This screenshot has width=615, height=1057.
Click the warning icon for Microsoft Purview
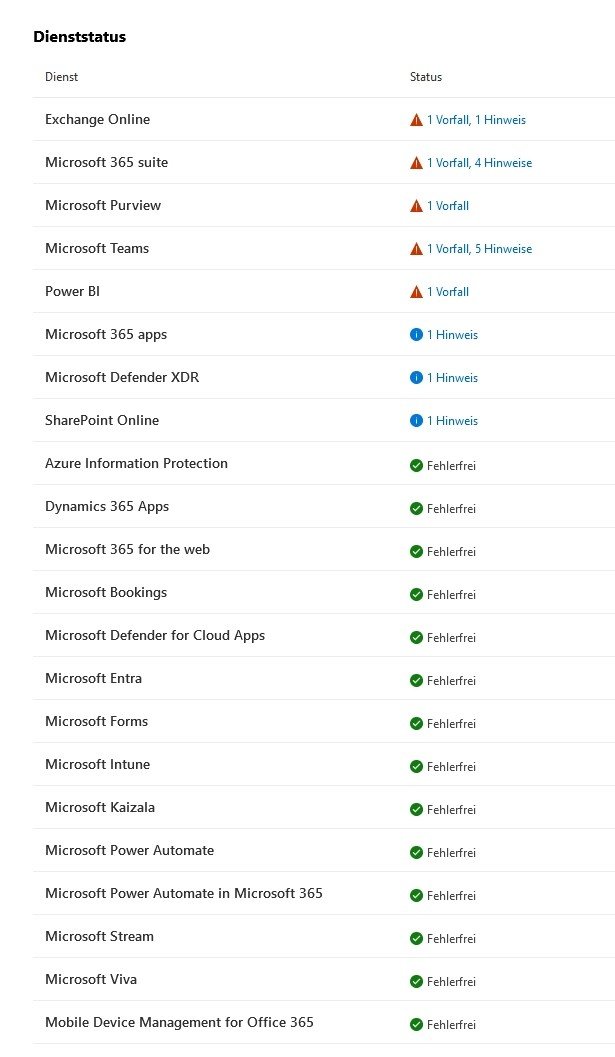point(416,206)
